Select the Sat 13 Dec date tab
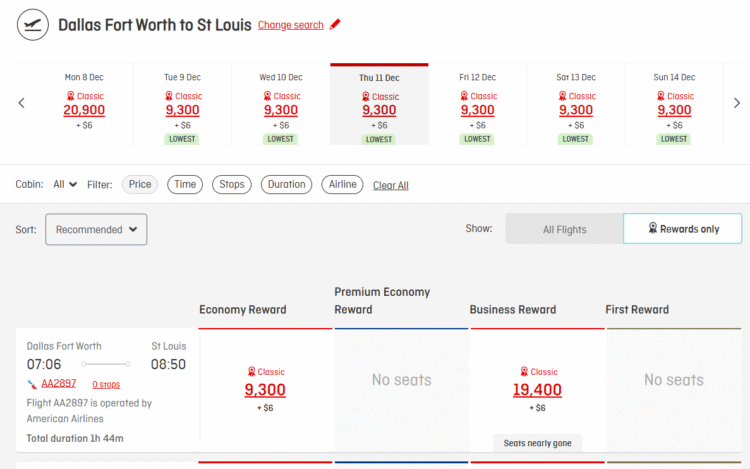Viewport: 750px width, 469px height. [x=576, y=104]
